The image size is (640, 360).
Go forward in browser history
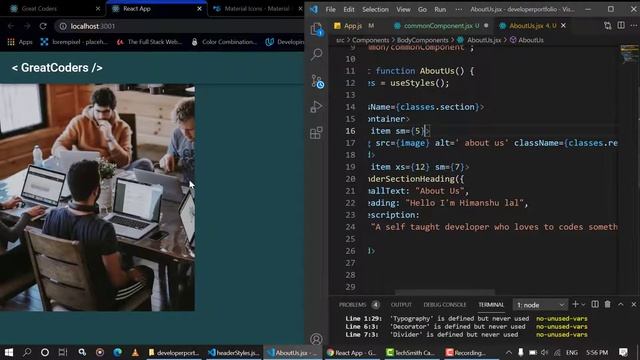tap(27, 26)
